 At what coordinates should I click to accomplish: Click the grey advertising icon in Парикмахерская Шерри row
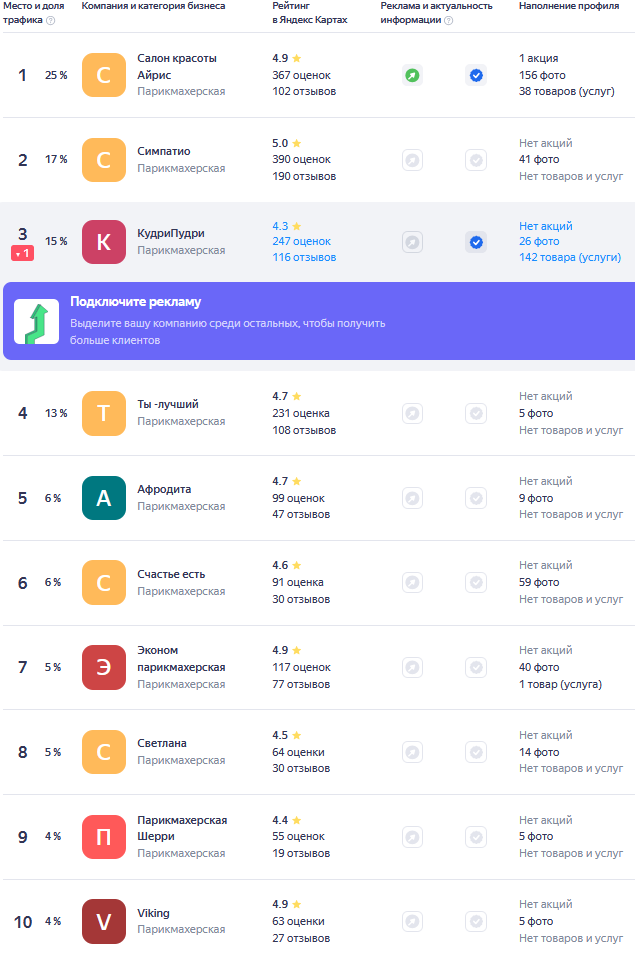point(412,837)
